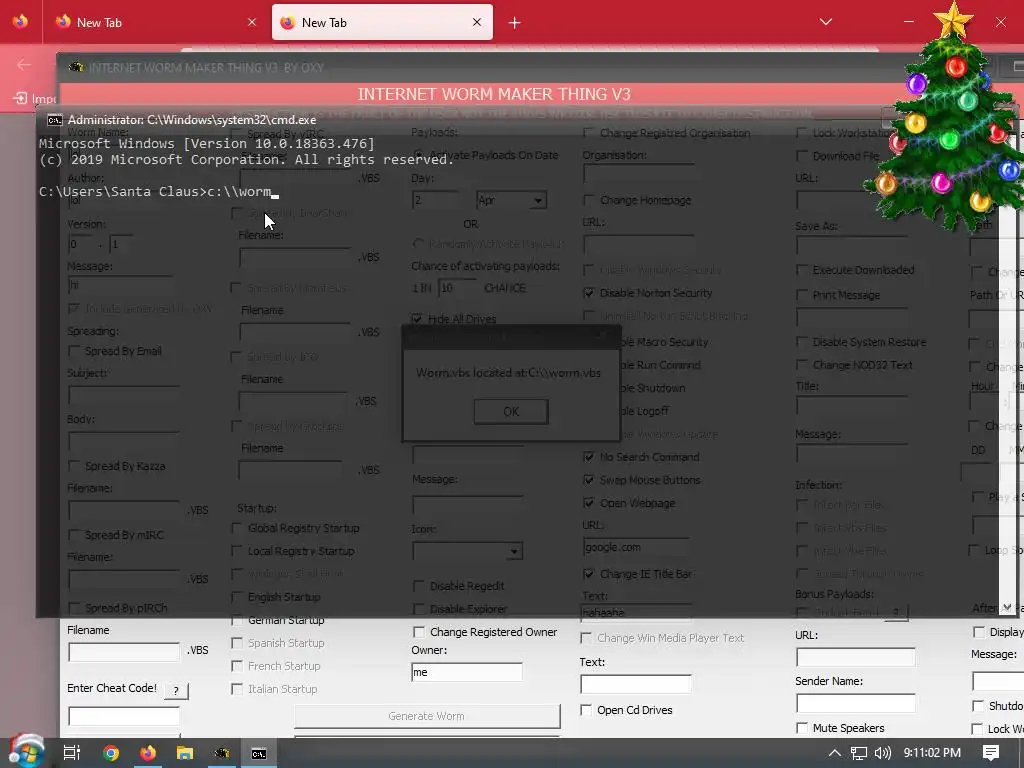This screenshot has width=1024, height=768.
Task: Select the second New Tab in Firefox
Action: tap(382, 22)
